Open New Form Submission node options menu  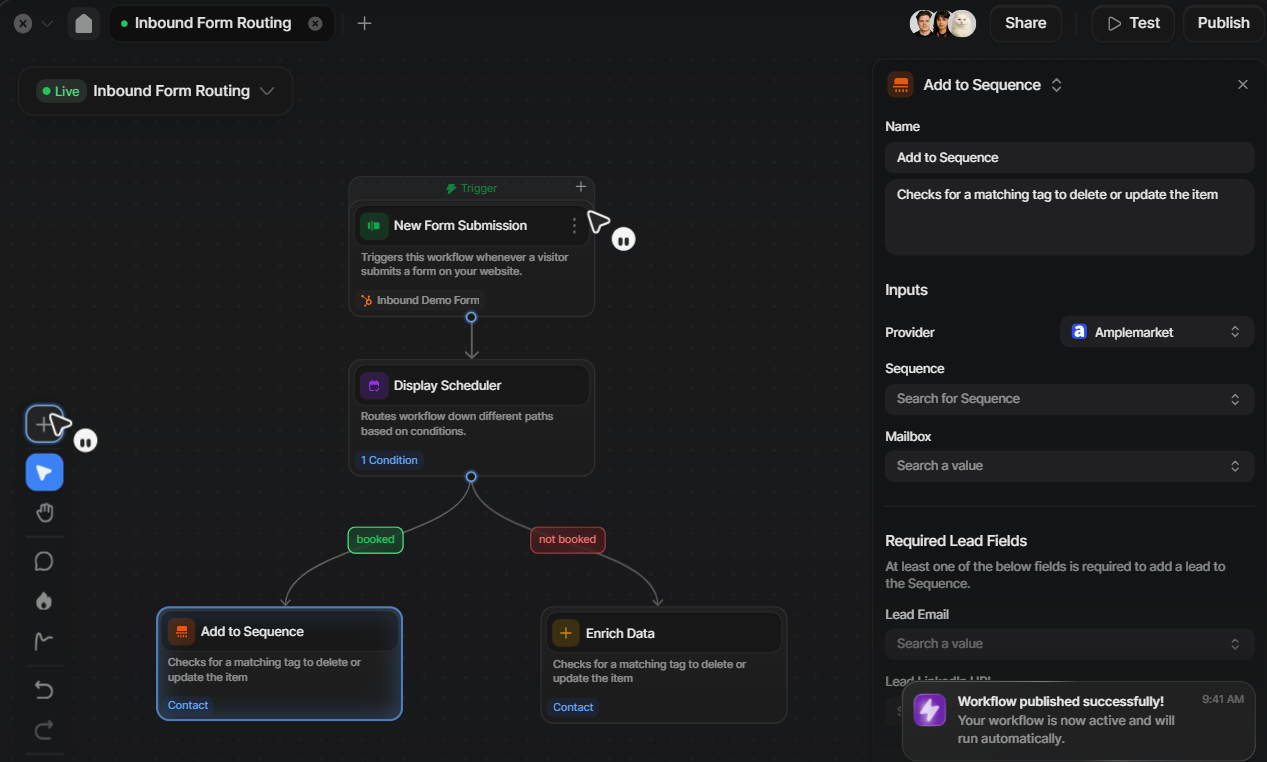pos(574,226)
